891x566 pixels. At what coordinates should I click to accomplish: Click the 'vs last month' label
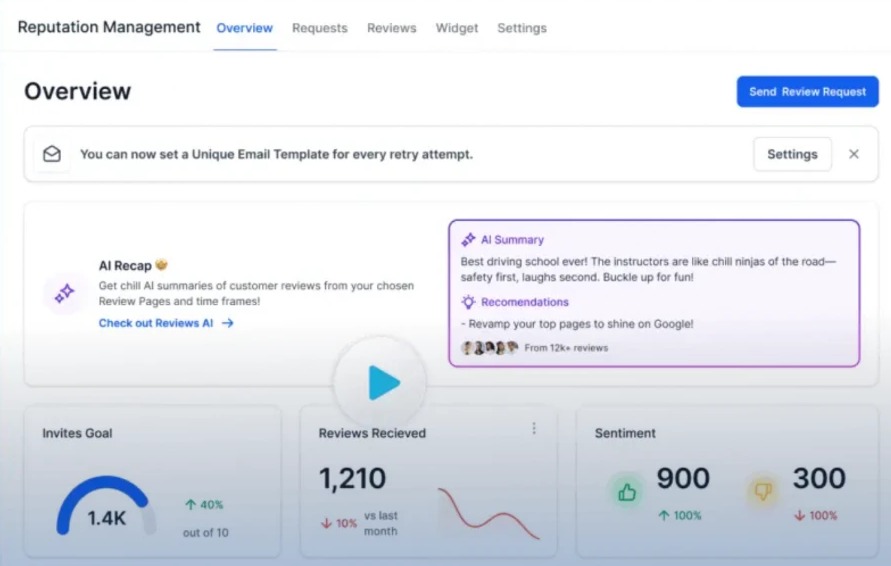point(381,523)
